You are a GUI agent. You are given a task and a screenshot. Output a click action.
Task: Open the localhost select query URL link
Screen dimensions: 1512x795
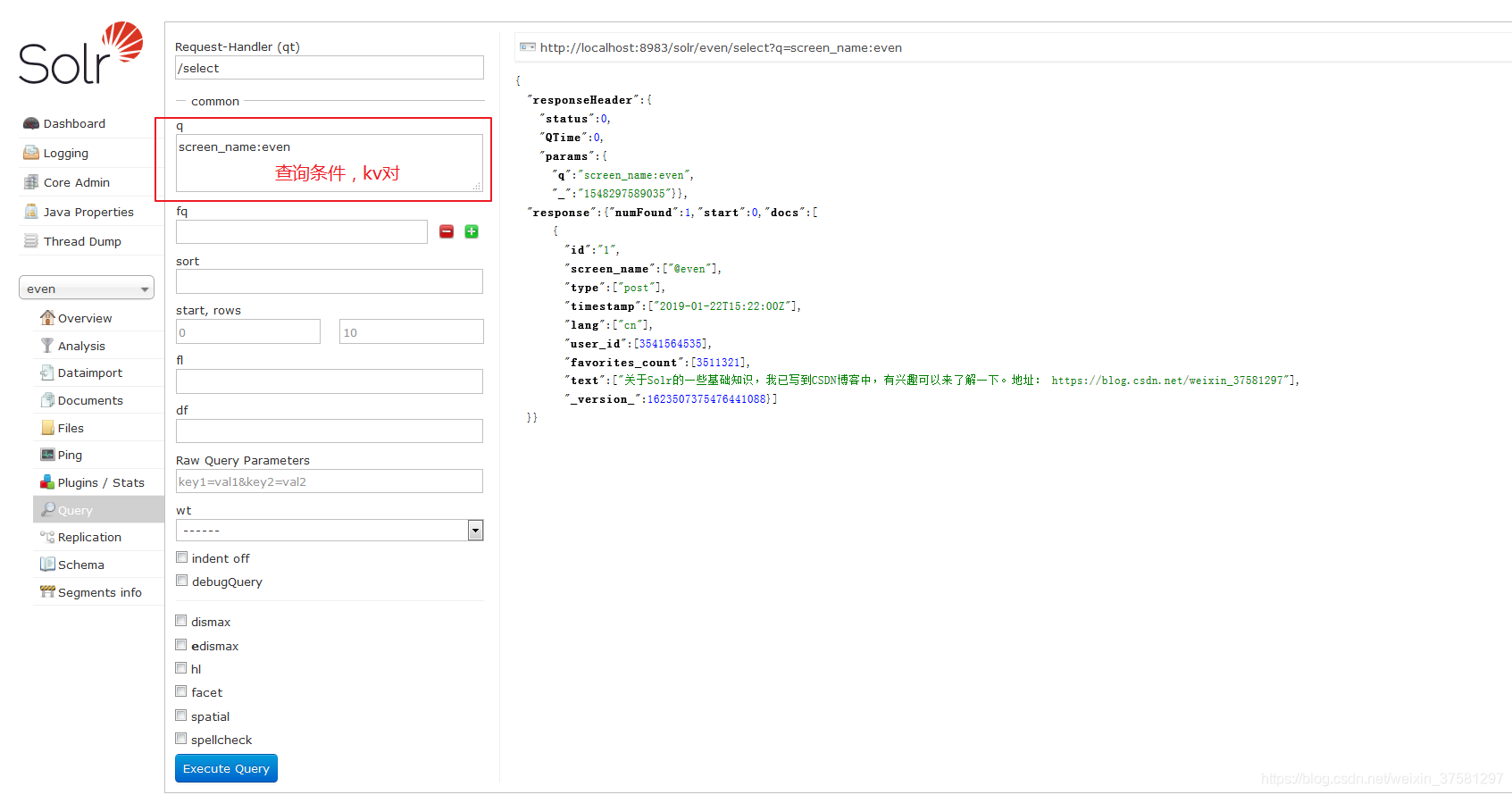pos(721,47)
